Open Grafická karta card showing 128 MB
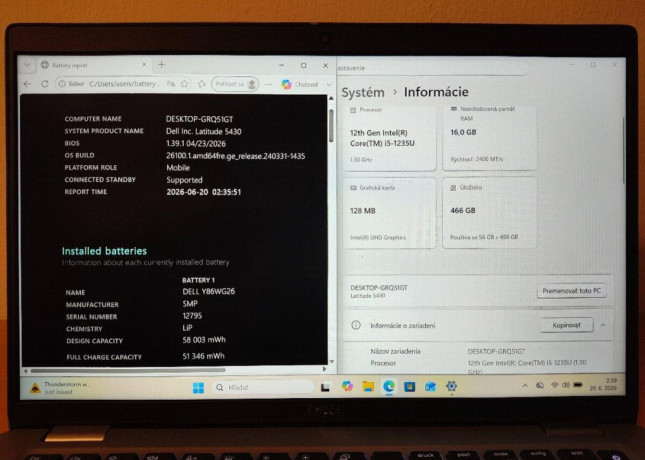Screen dimensions: 645x460 390,213
